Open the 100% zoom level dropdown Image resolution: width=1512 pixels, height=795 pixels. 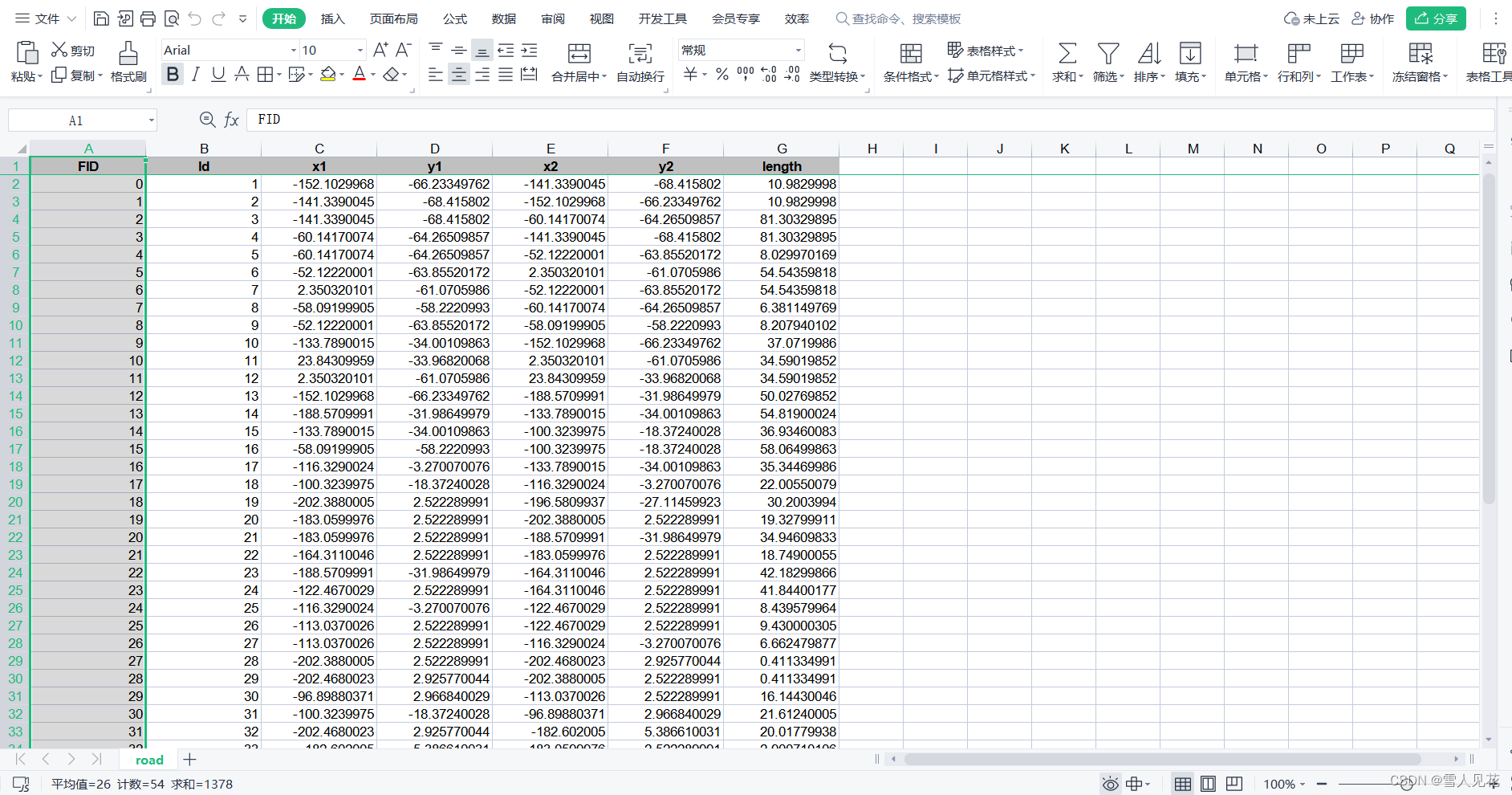[1284, 784]
